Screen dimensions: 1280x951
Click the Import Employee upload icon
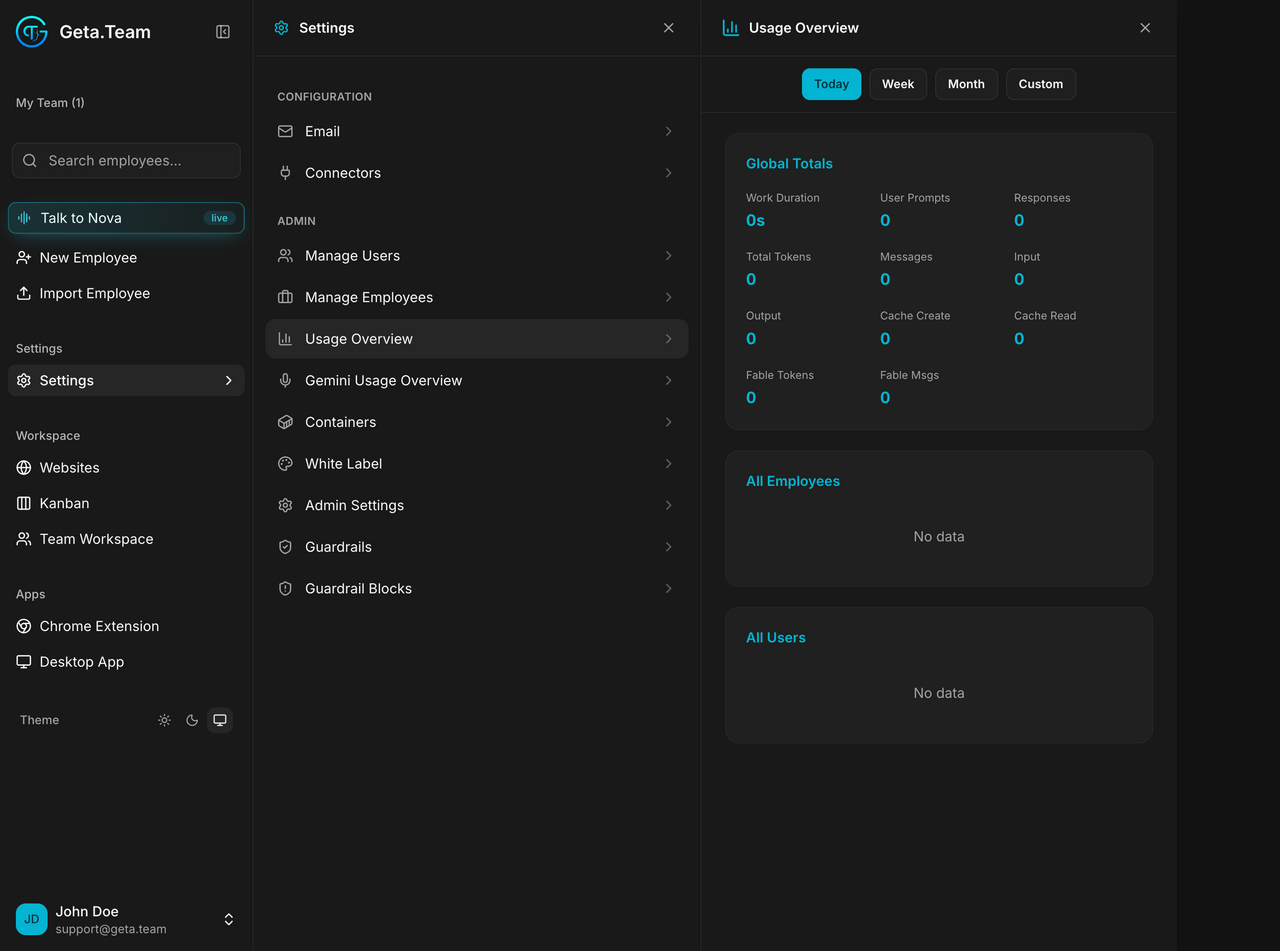point(24,293)
